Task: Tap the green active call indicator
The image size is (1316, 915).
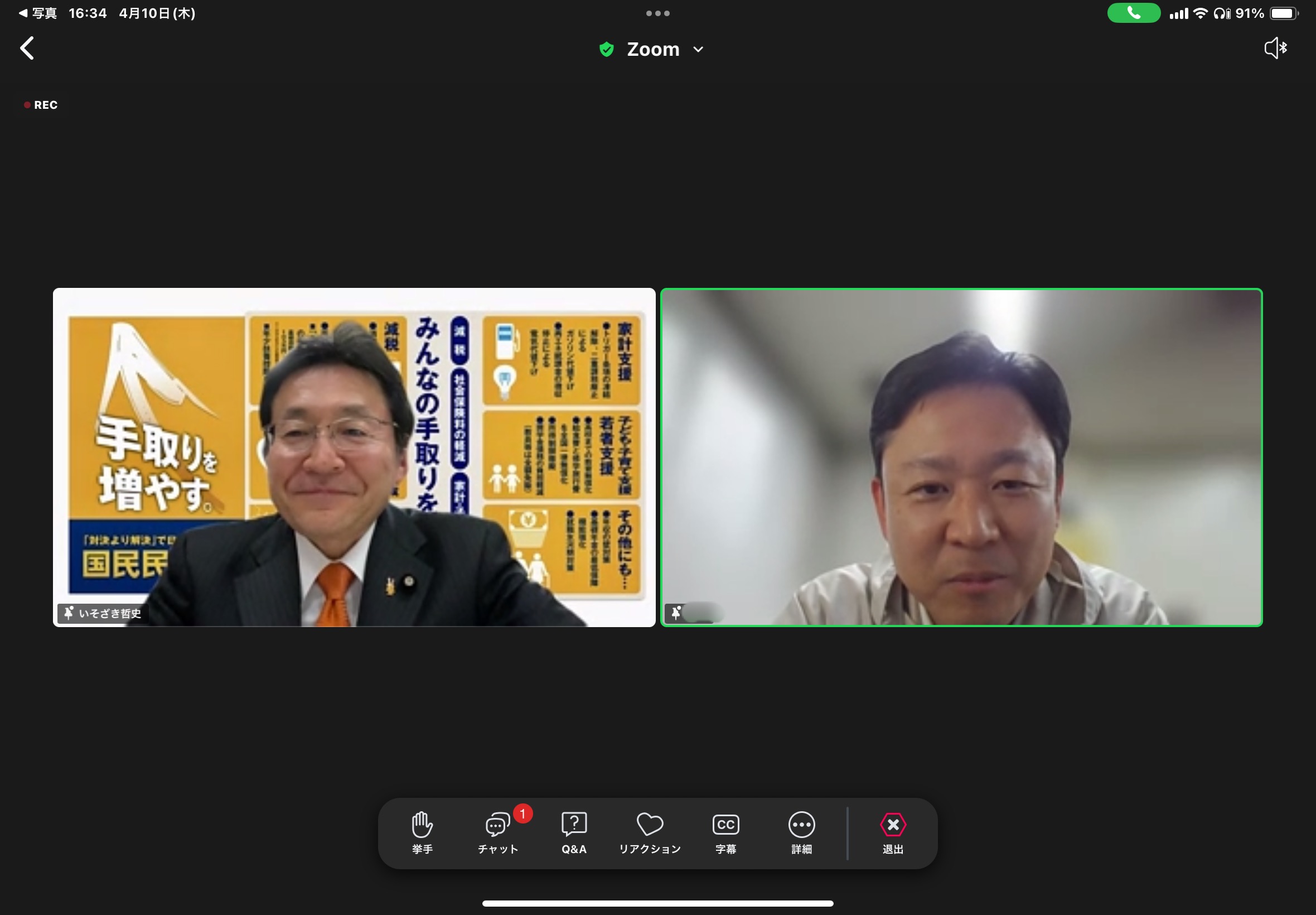Action: (x=1133, y=13)
